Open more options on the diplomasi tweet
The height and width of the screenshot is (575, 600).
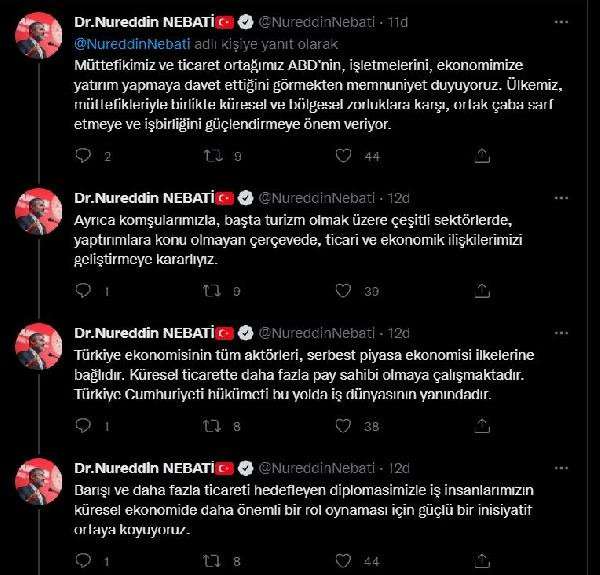tap(561, 468)
